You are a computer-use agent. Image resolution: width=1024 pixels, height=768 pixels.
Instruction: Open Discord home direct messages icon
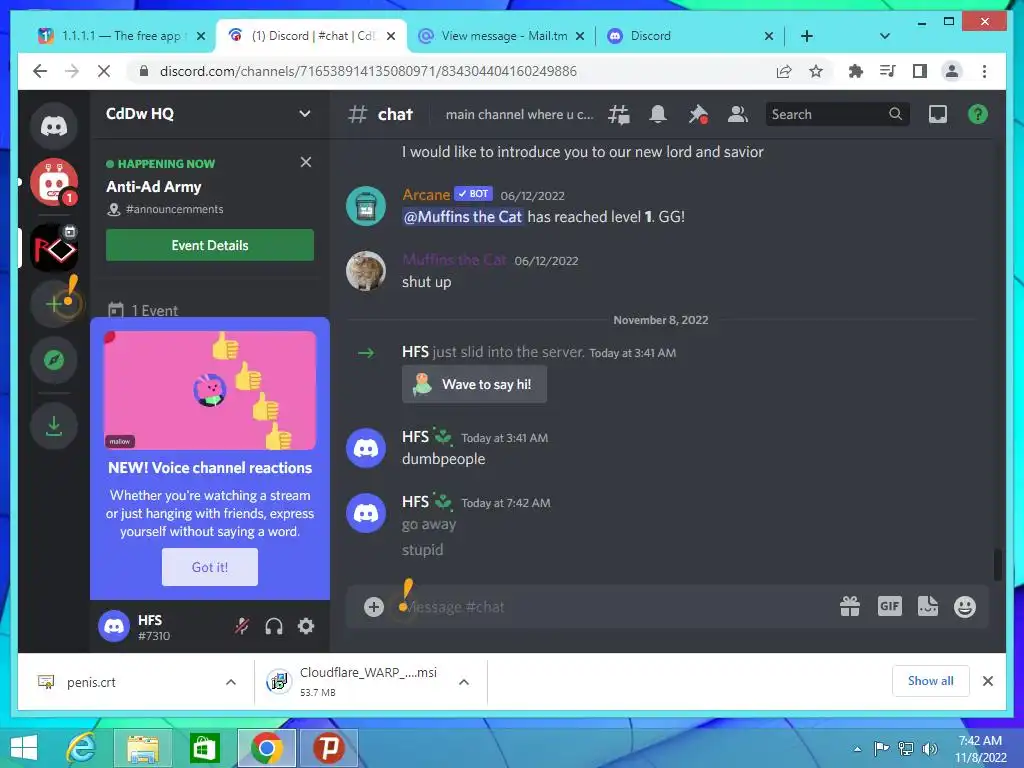pyautogui.click(x=54, y=125)
